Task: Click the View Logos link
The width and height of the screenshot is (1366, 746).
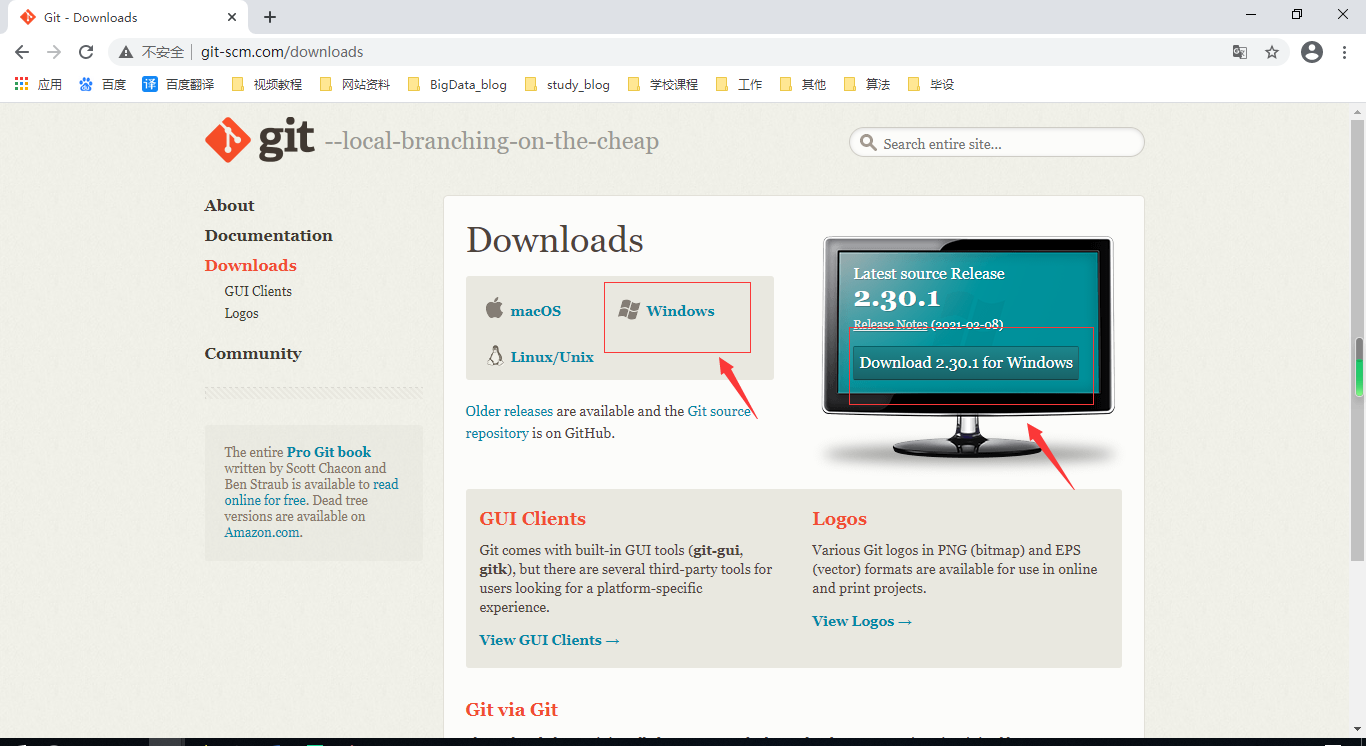Action: [862, 621]
